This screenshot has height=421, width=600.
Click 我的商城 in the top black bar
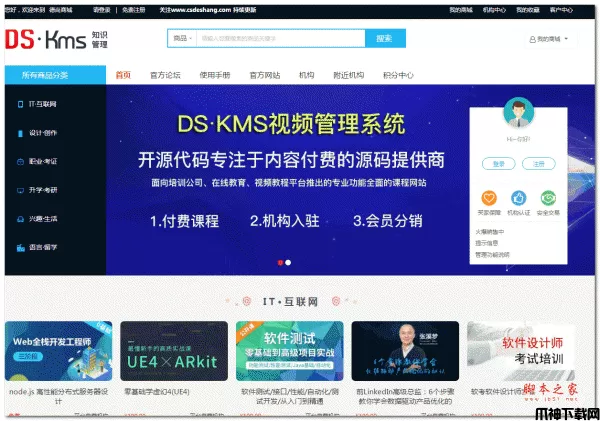pyautogui.click(x=461, y=10)
